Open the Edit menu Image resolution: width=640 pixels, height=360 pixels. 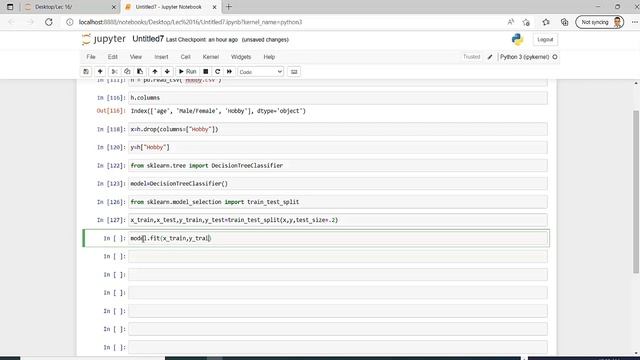tap(113, 57)
